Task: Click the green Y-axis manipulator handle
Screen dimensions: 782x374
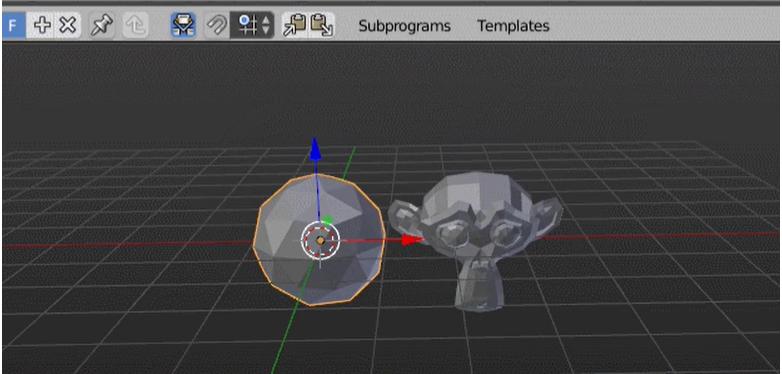Action: pos(327,219)
